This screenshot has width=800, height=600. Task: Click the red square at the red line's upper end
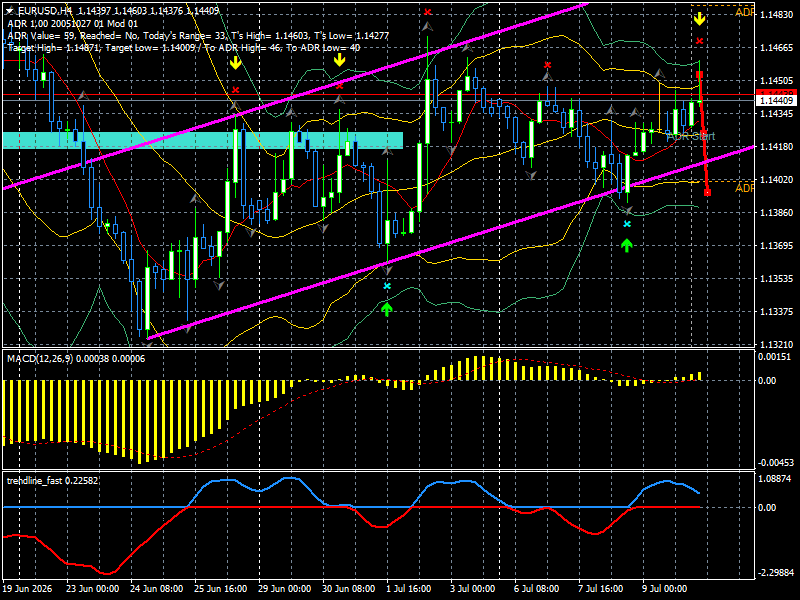[x=699, y=75]
